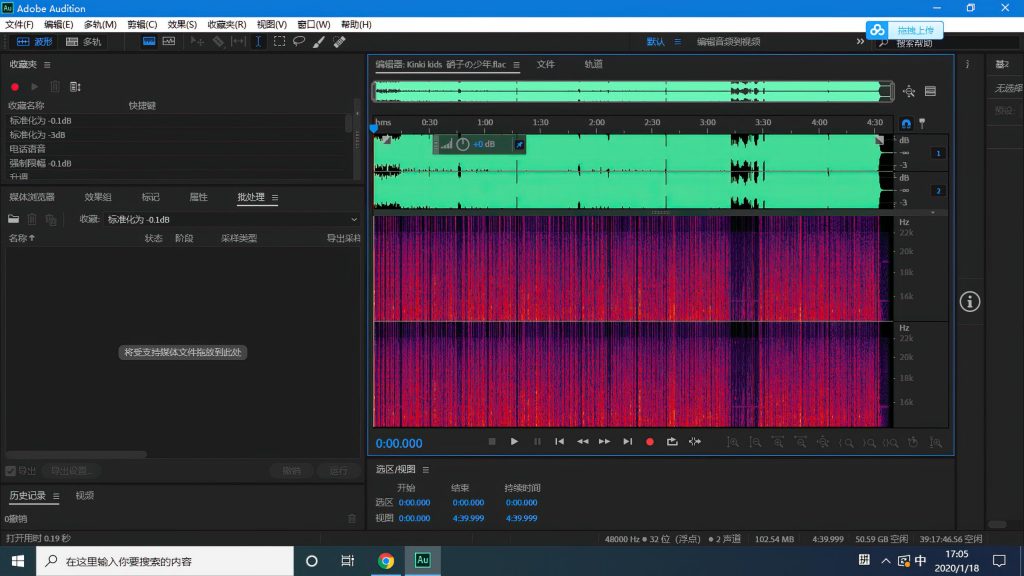
Task: Open the 文件(F) menu
Action: click(x=19, y=24)
